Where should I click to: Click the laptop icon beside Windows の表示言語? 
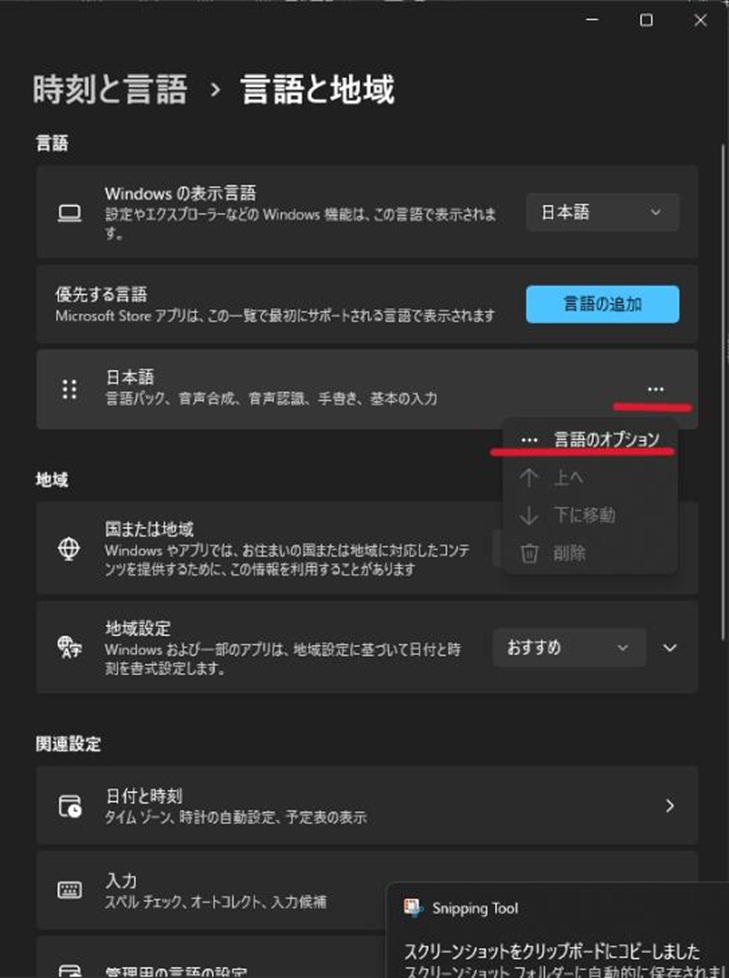pyautogui.click(x=69, y=213)
